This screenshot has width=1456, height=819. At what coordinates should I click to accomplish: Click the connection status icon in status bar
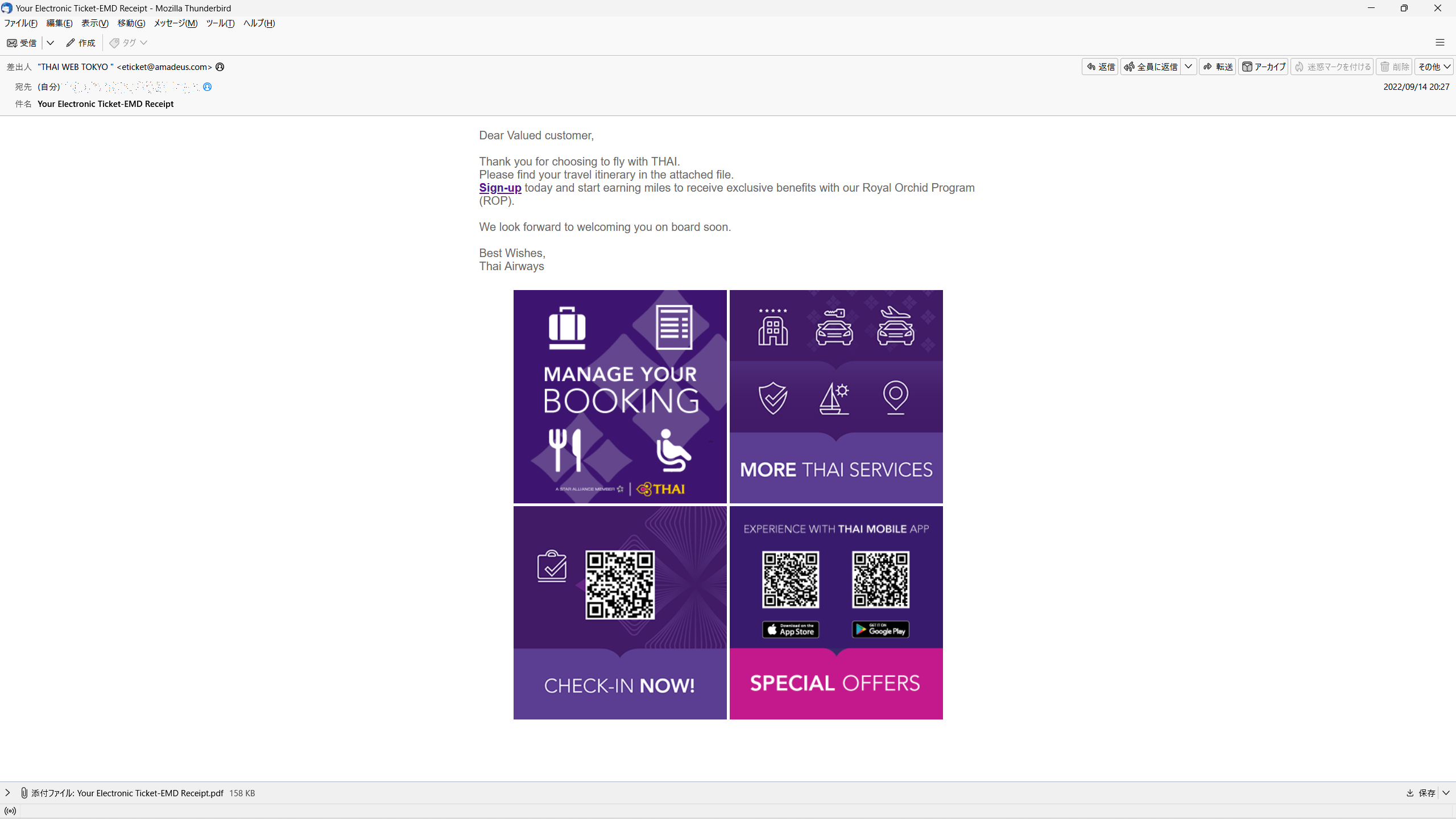coord(10,811)
